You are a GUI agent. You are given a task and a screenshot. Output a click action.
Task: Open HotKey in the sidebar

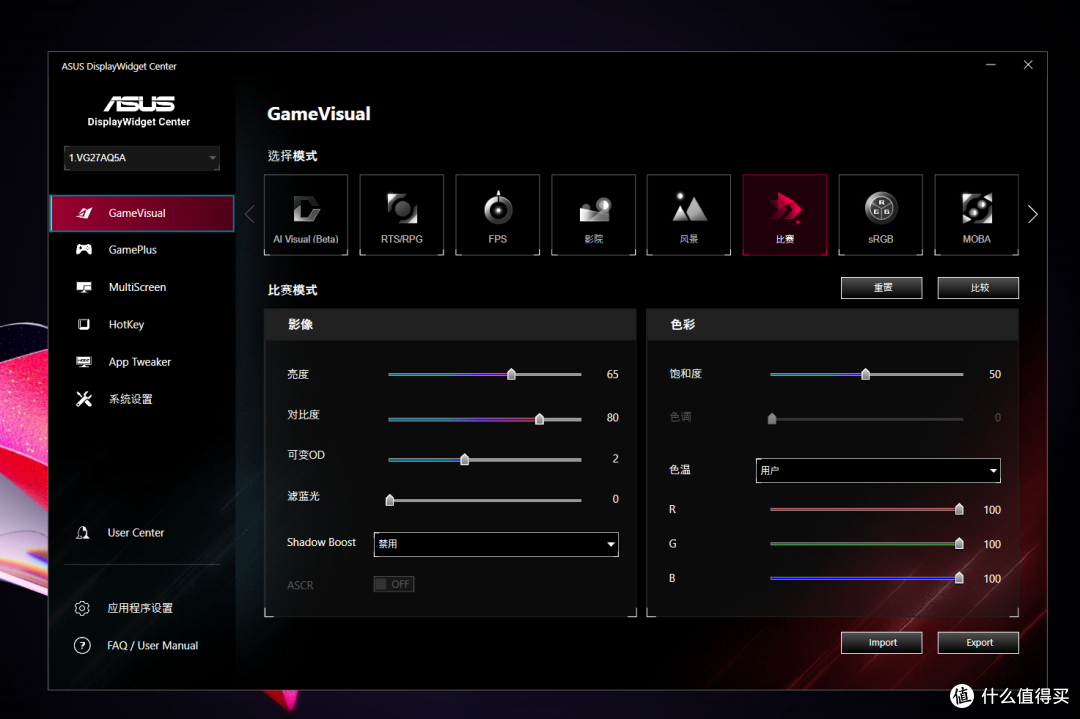click(x=142, y=324)
